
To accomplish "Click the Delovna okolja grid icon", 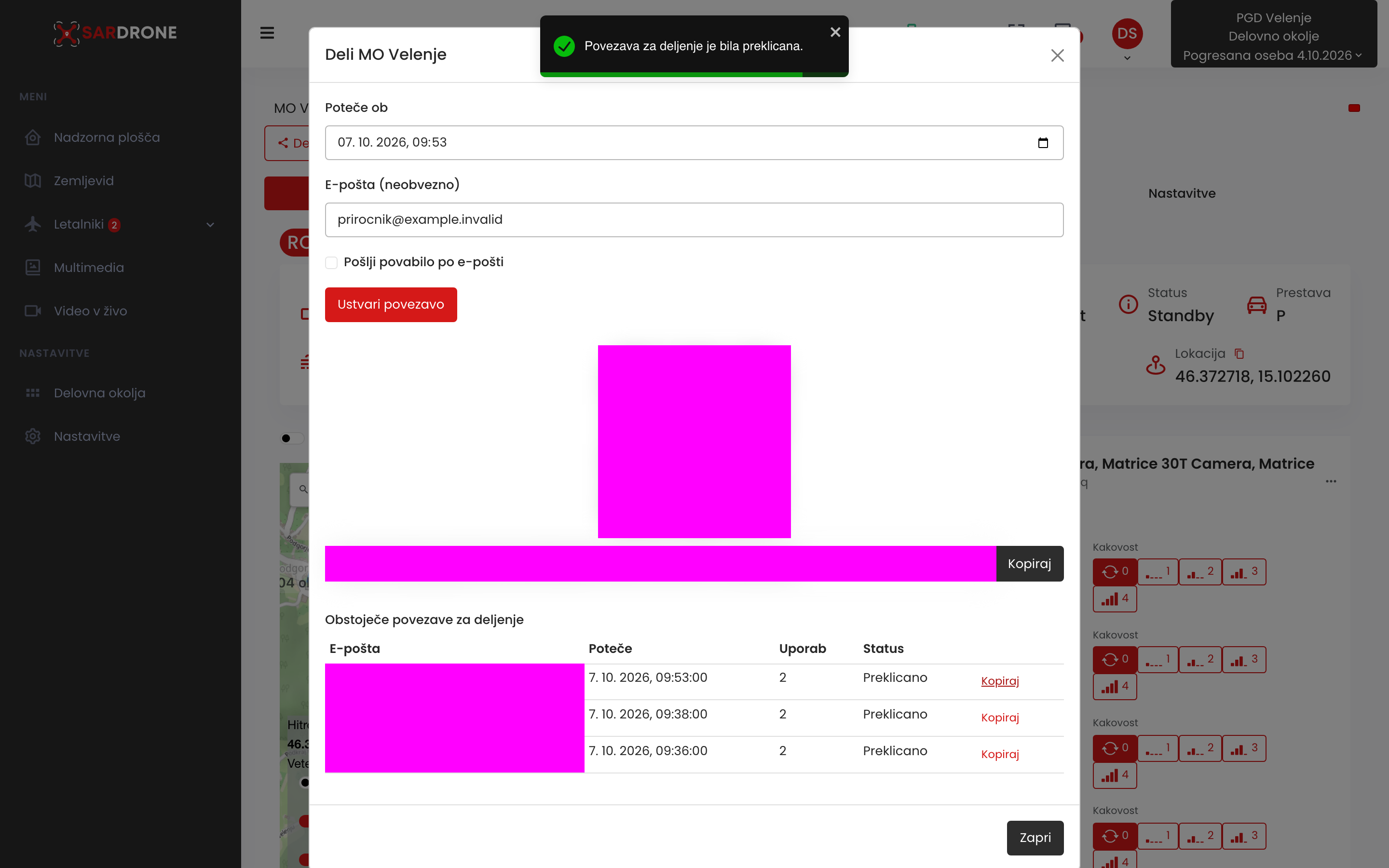I will coord(33,393).
